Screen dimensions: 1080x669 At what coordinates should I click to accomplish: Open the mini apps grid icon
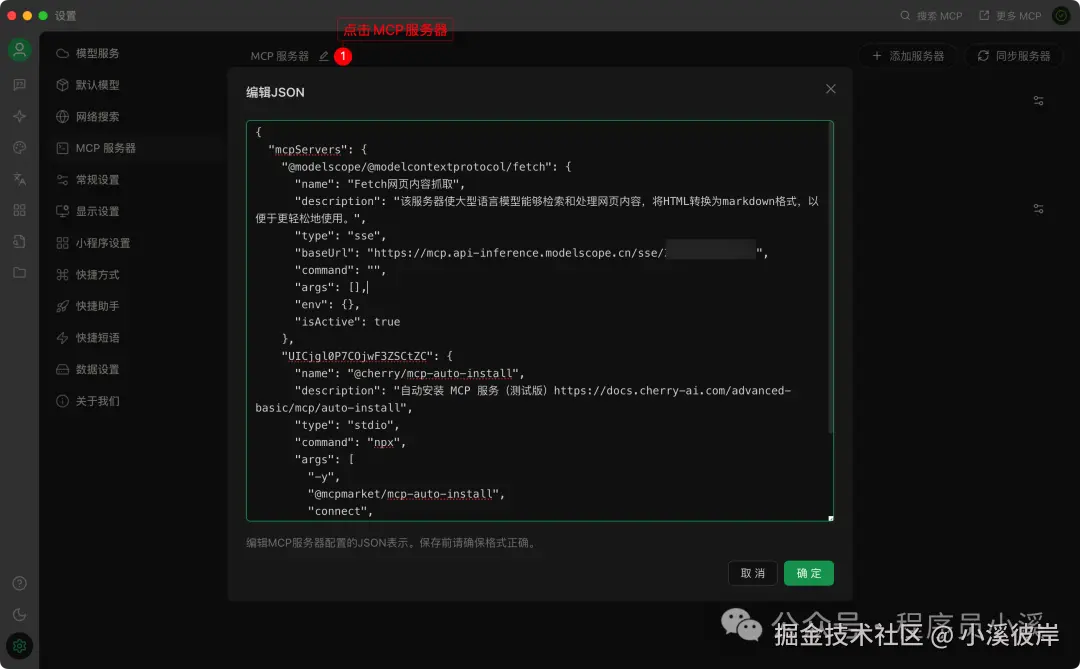[x=19, y=210]
